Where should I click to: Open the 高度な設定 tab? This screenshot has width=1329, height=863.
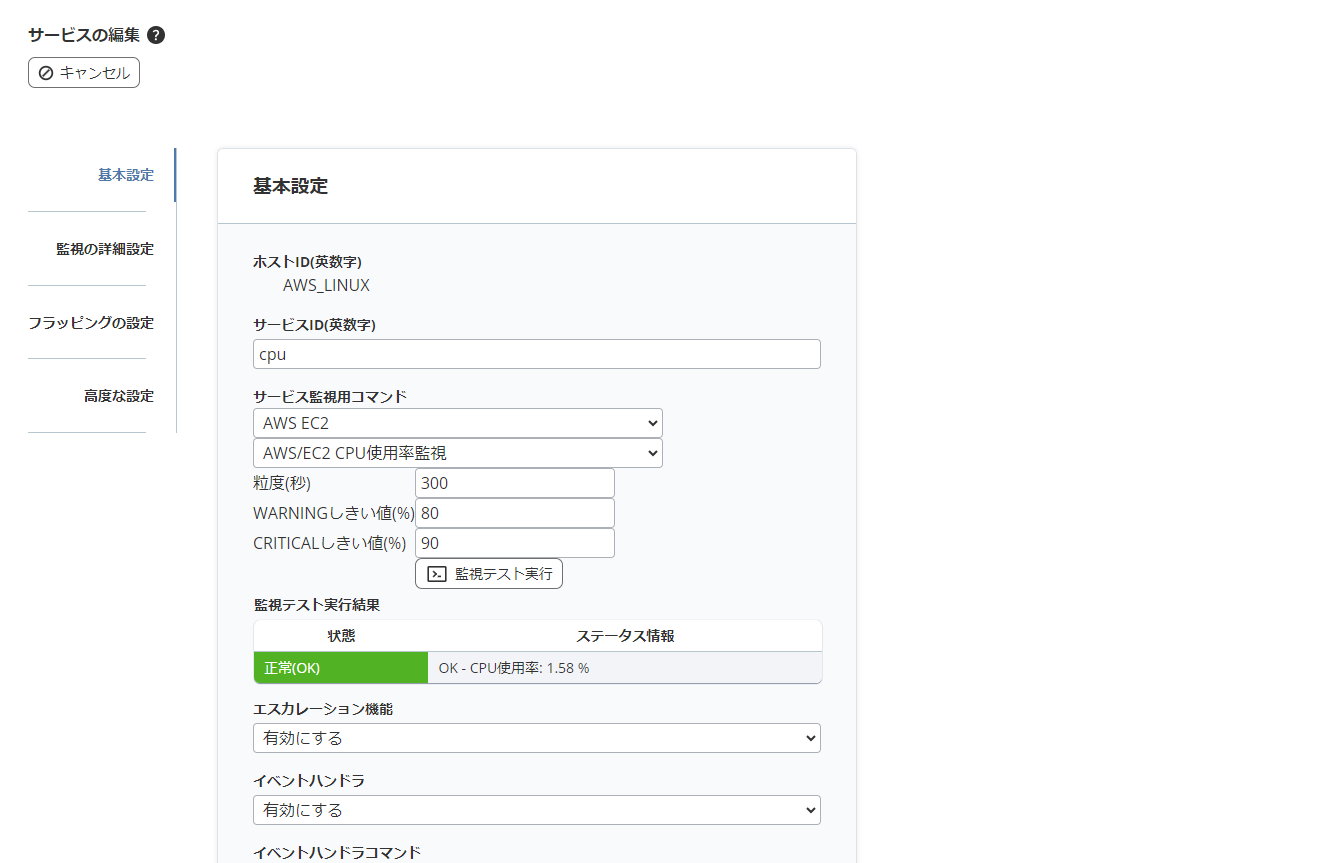point(119,396)
